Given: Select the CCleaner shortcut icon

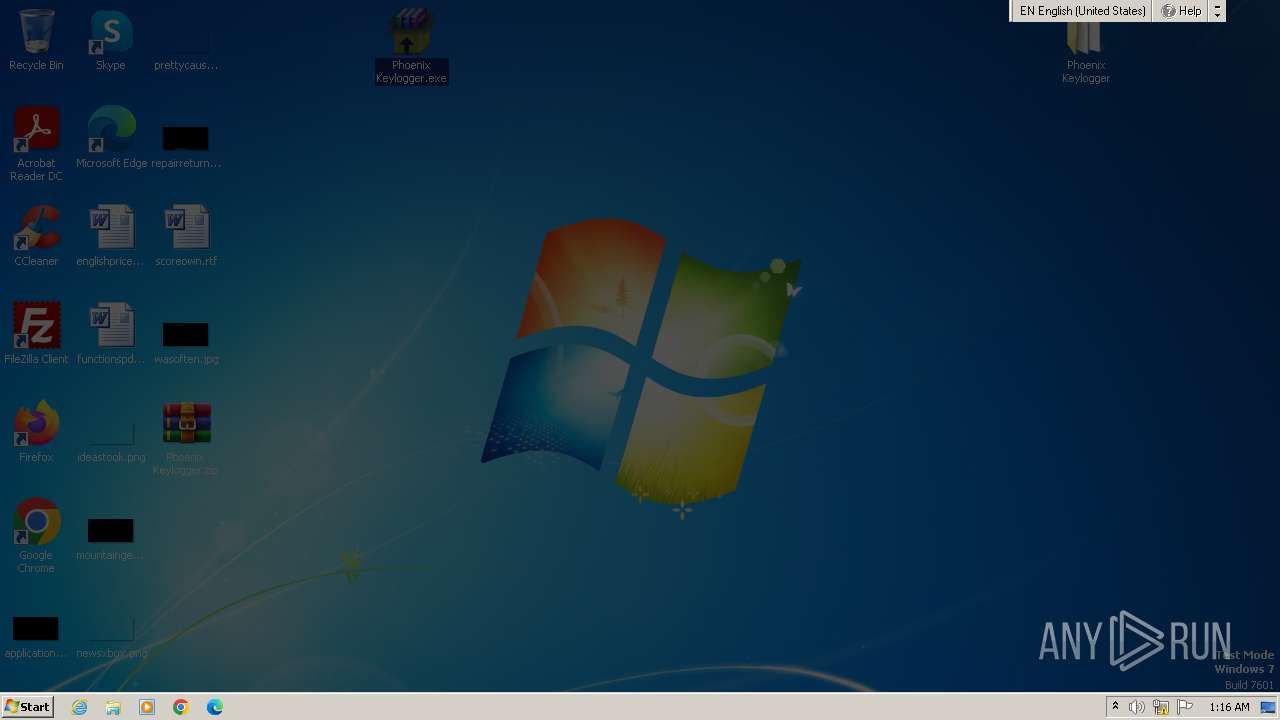Looking at the screenshot, I should point(36,236).
